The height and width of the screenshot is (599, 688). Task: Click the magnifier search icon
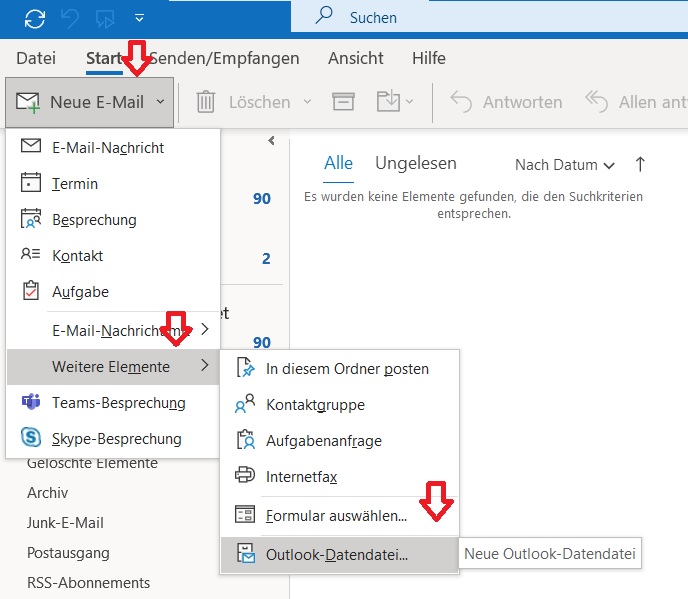click(324, 15)
